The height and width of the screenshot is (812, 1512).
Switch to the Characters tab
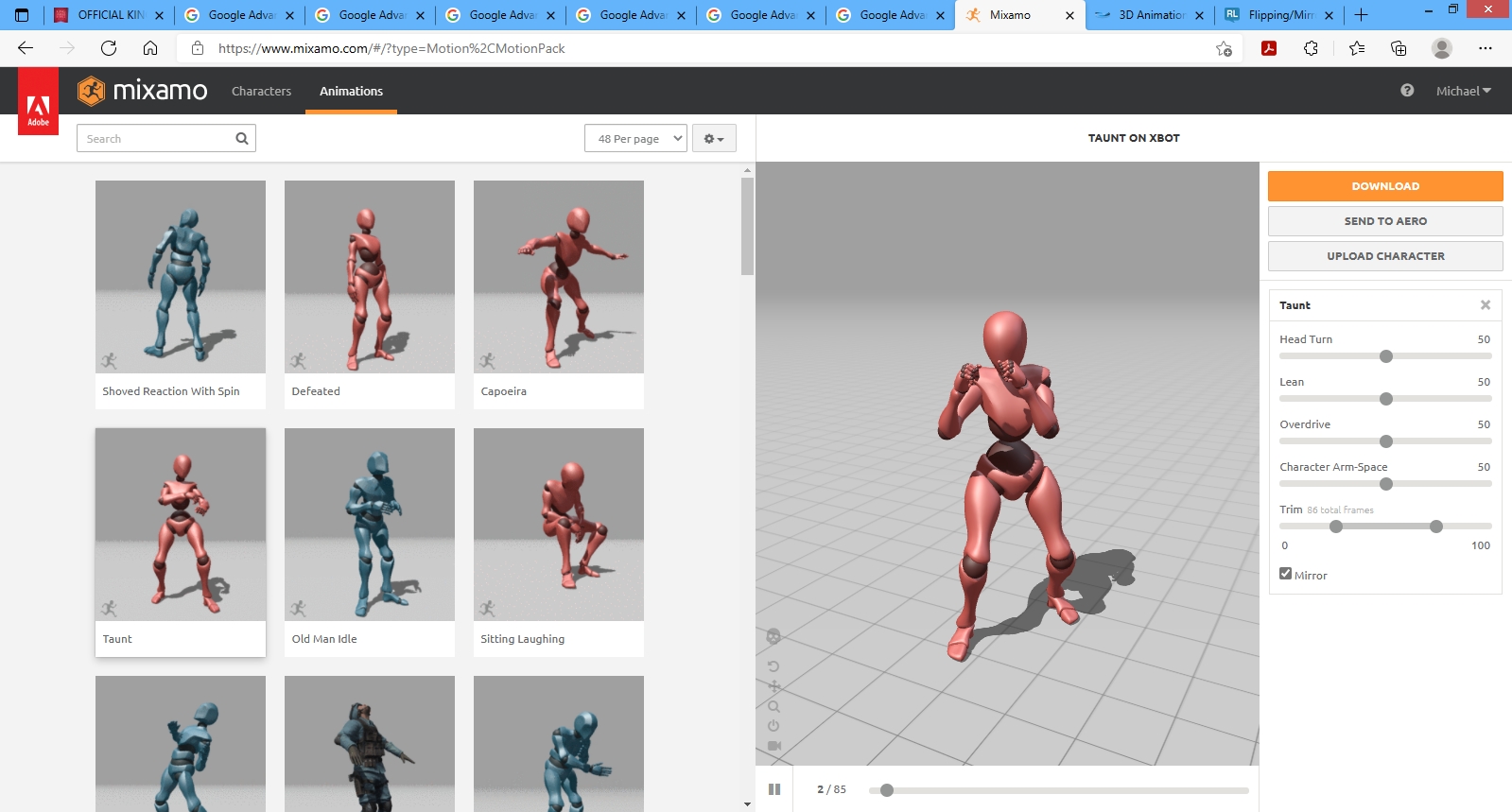tap(261, 91)
